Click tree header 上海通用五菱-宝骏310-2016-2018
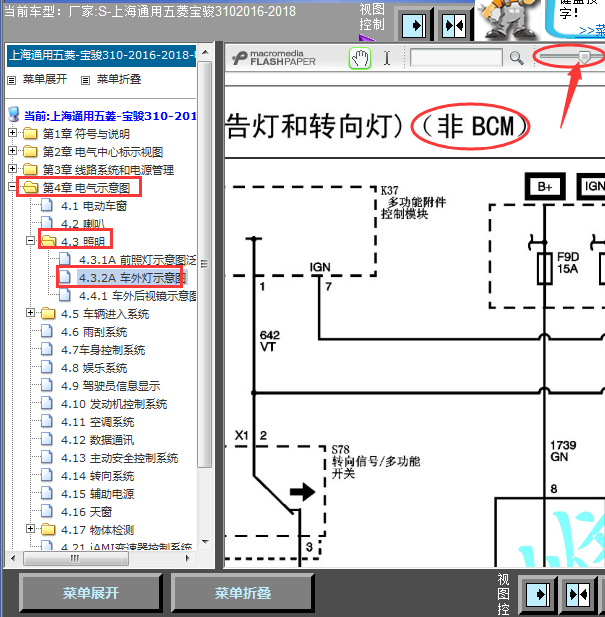 (101, 55)
